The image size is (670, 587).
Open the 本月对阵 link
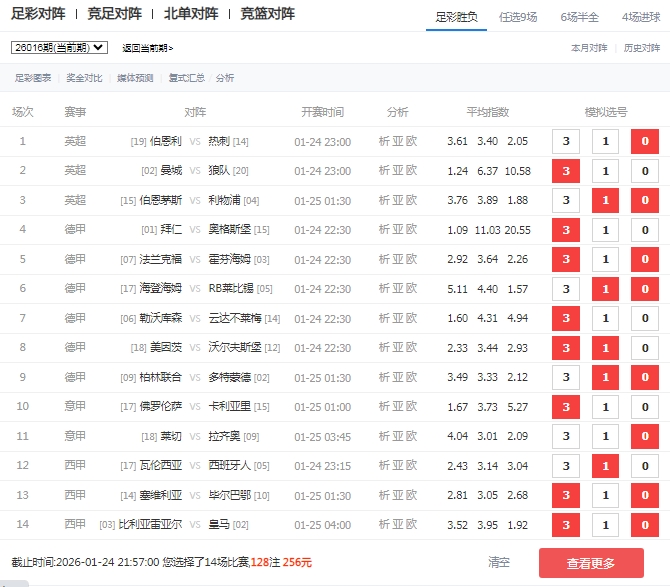pyautogui.click(x=589, y=48)
